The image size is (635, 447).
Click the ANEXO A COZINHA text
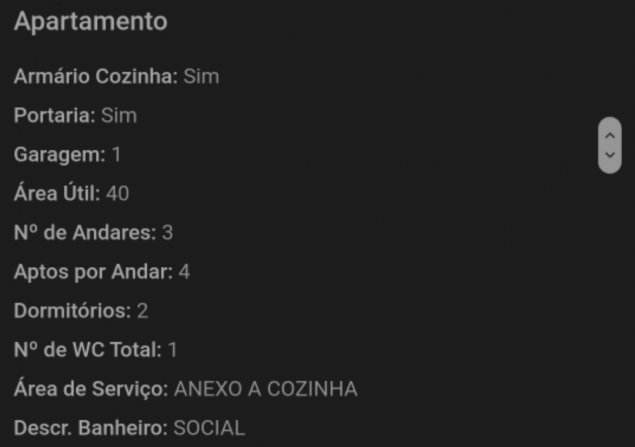266,389
